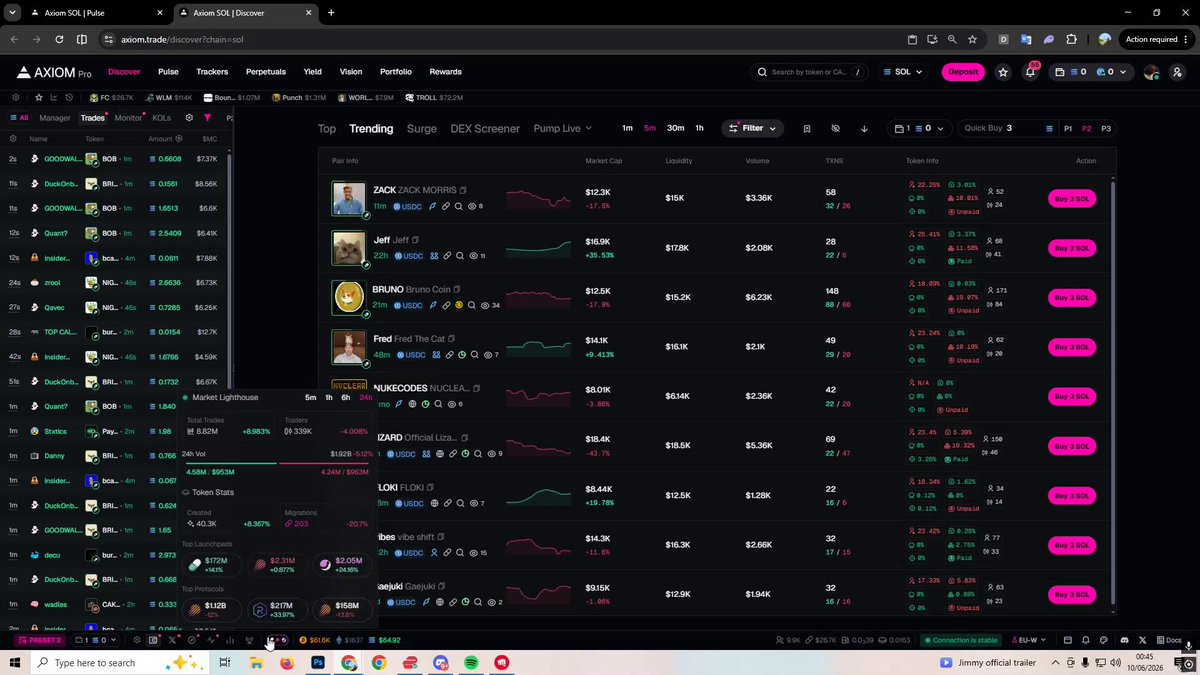Click the favorites star icon beside Deposit
1200x675 pixels.
(1003, 72)
